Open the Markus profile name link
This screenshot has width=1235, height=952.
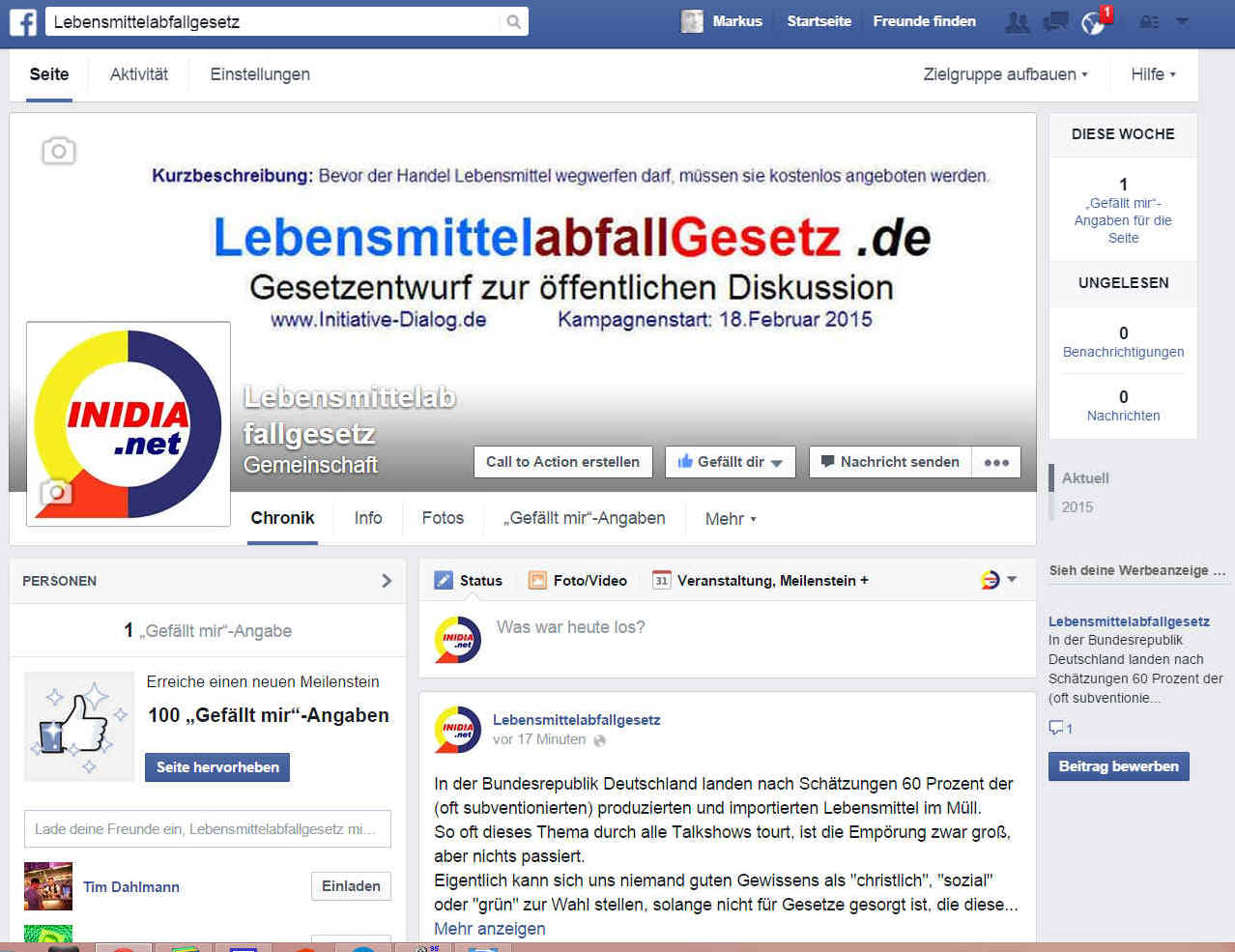coord(737,21)
